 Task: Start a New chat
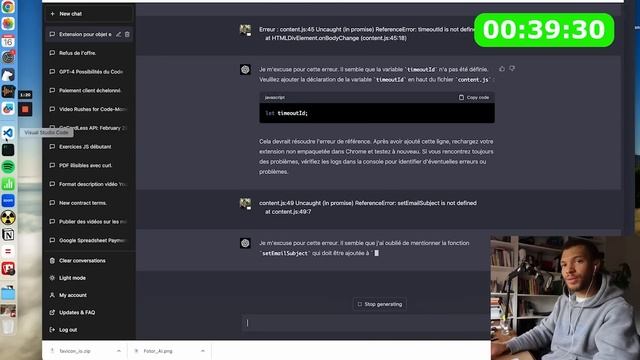click(89, 14)
